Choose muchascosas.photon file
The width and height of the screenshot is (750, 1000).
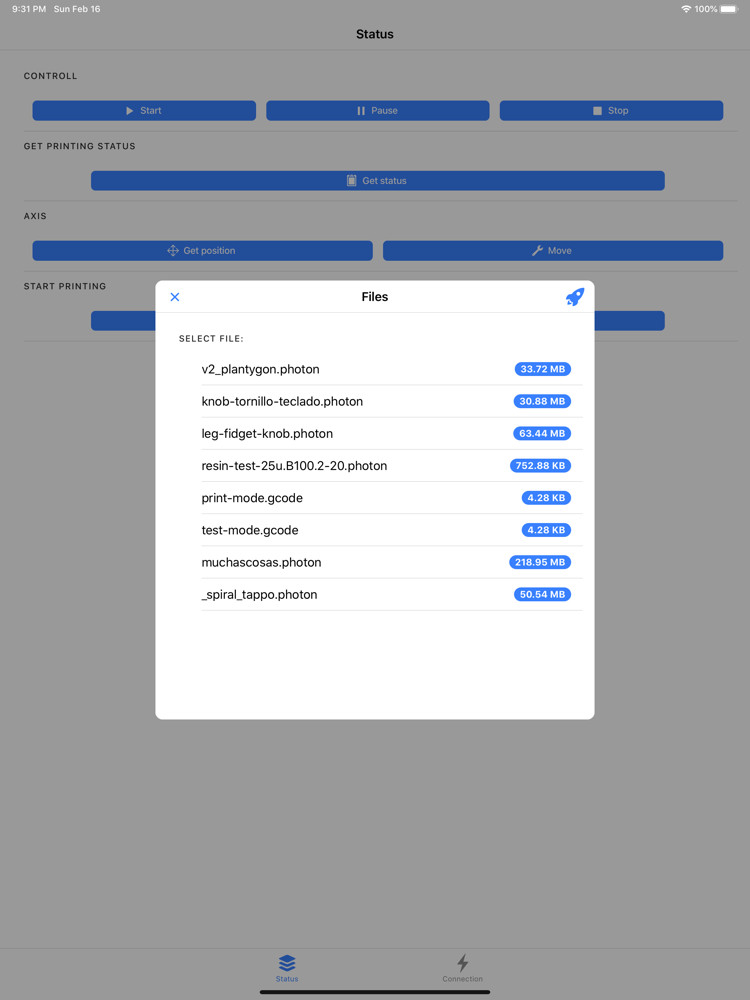(392, 562)
